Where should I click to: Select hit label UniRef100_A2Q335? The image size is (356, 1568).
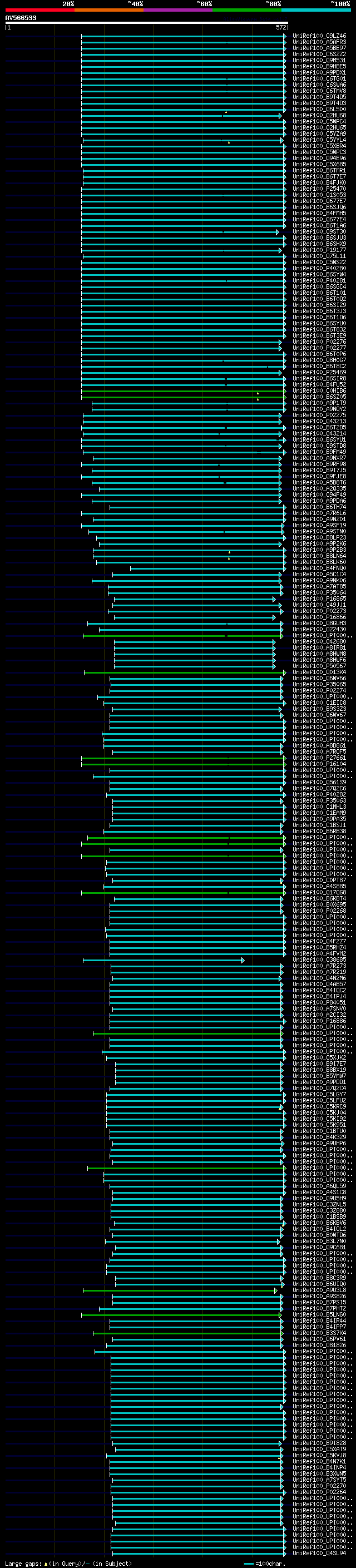click(319, 489)
